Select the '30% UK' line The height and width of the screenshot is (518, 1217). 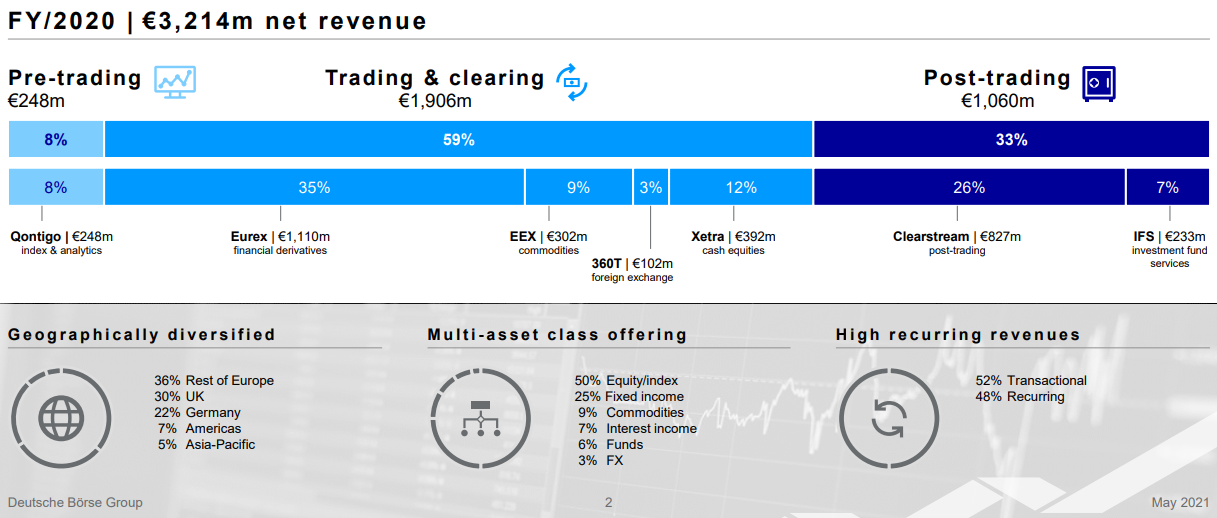[x=179, y=397]
